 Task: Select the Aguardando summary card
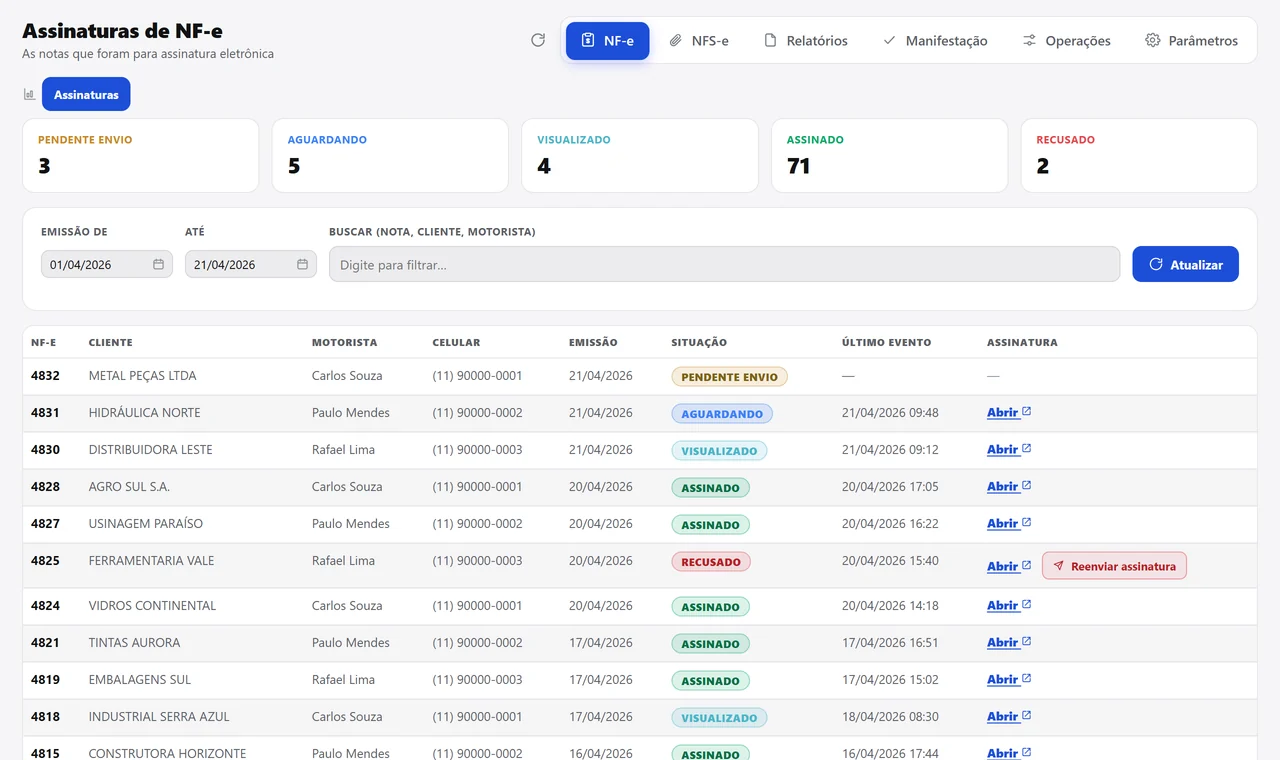tap(390, 155)
